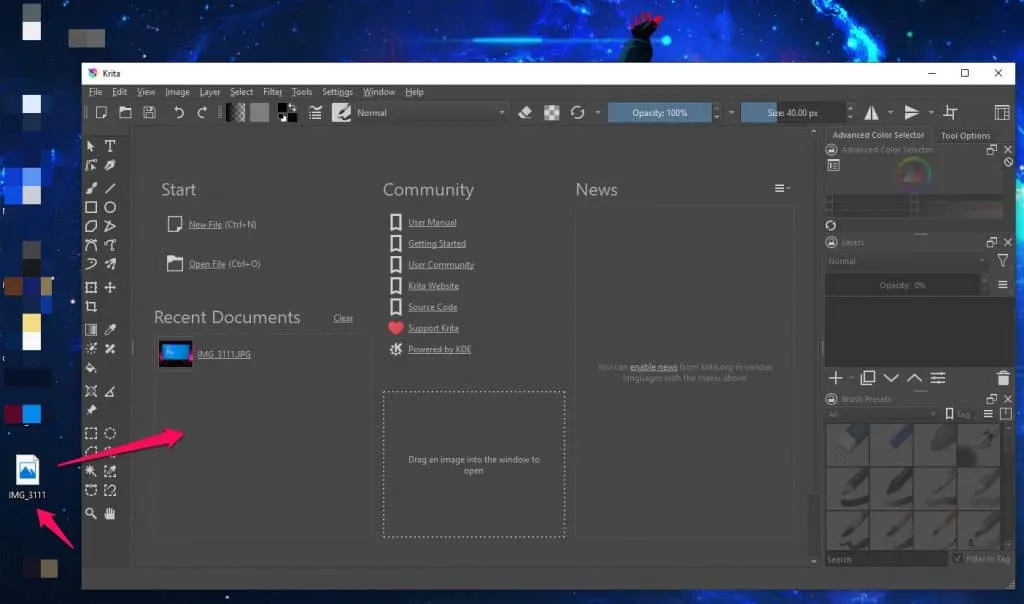Image resolution: width=1024 pixels, height=604 pixels.
Task: Toggle preserve alpha checkerboard button
Action: pos(551,113)
